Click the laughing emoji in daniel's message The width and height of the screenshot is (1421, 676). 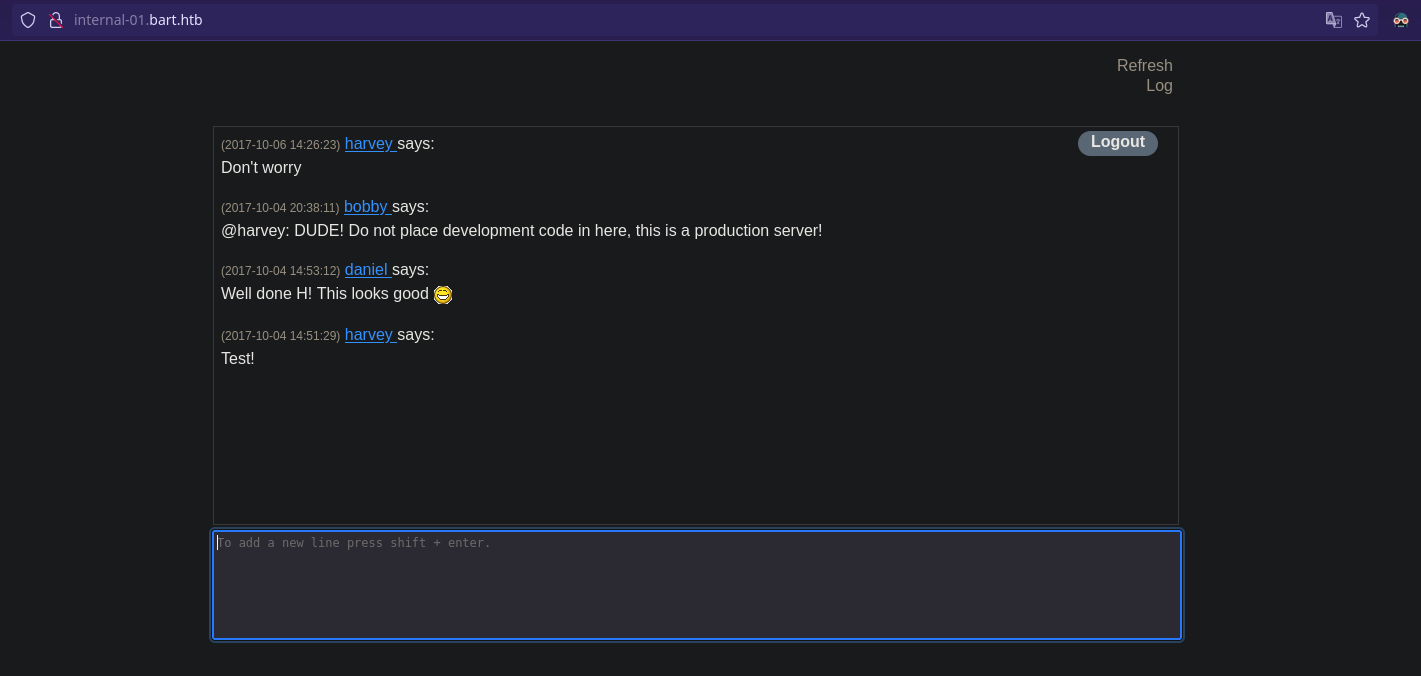click(443, 295)
